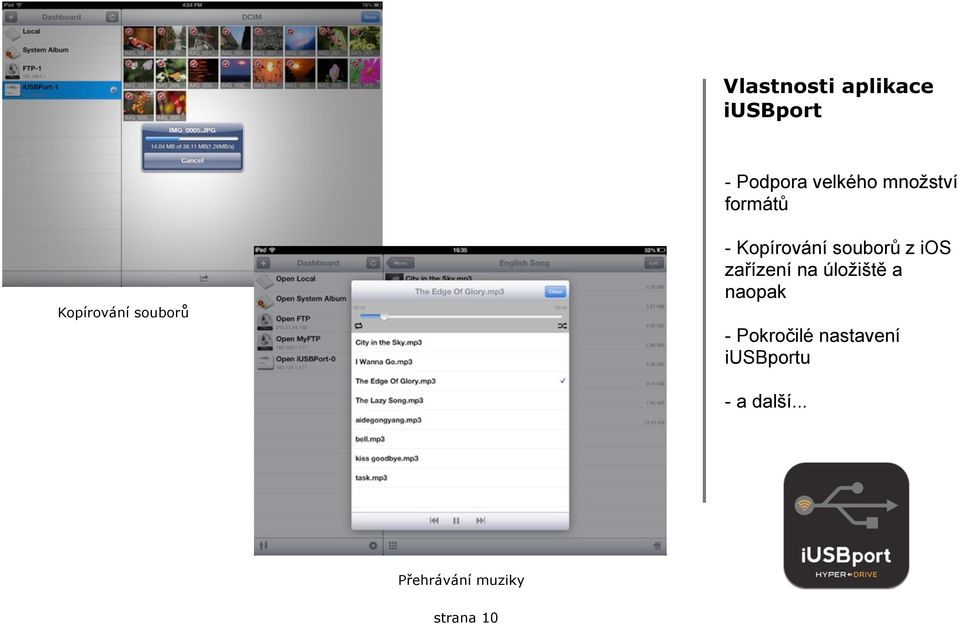Click the FTP-1 server icon
Image resolution: width=959 pixels, height=624 pixels.
click(12, 70)
